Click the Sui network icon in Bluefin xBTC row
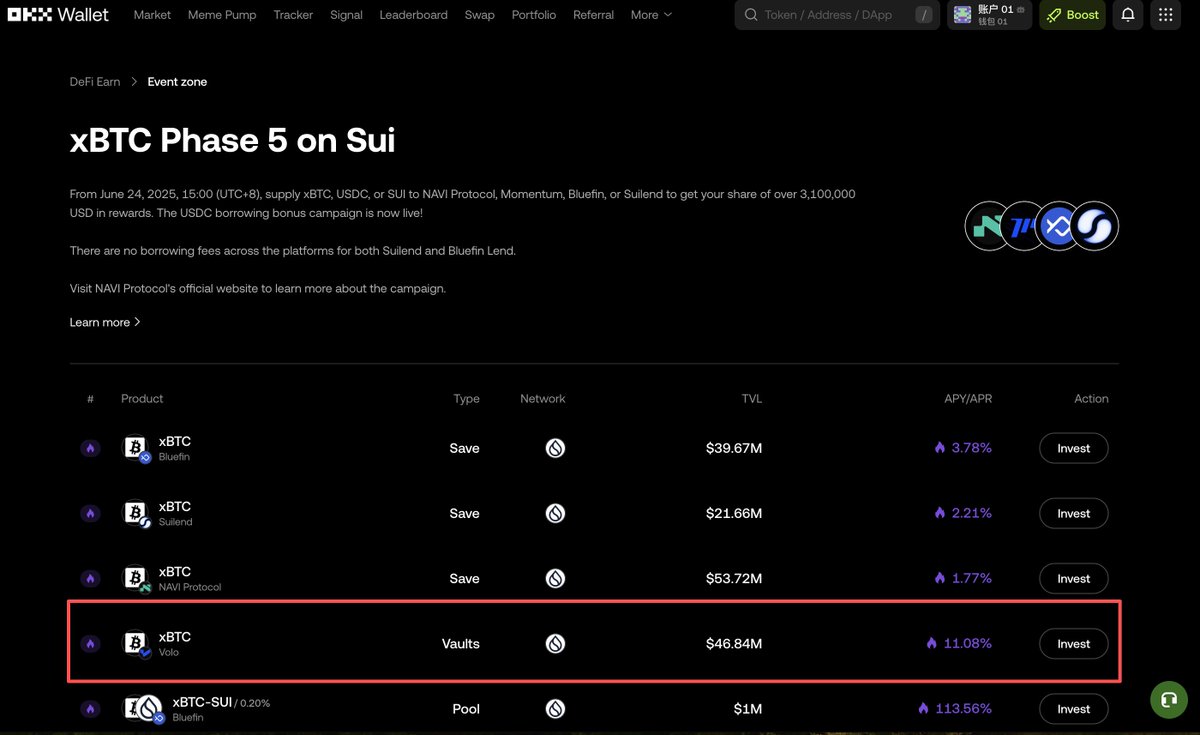The height and width of the screenshot is (735, 1200). (555, 448)
